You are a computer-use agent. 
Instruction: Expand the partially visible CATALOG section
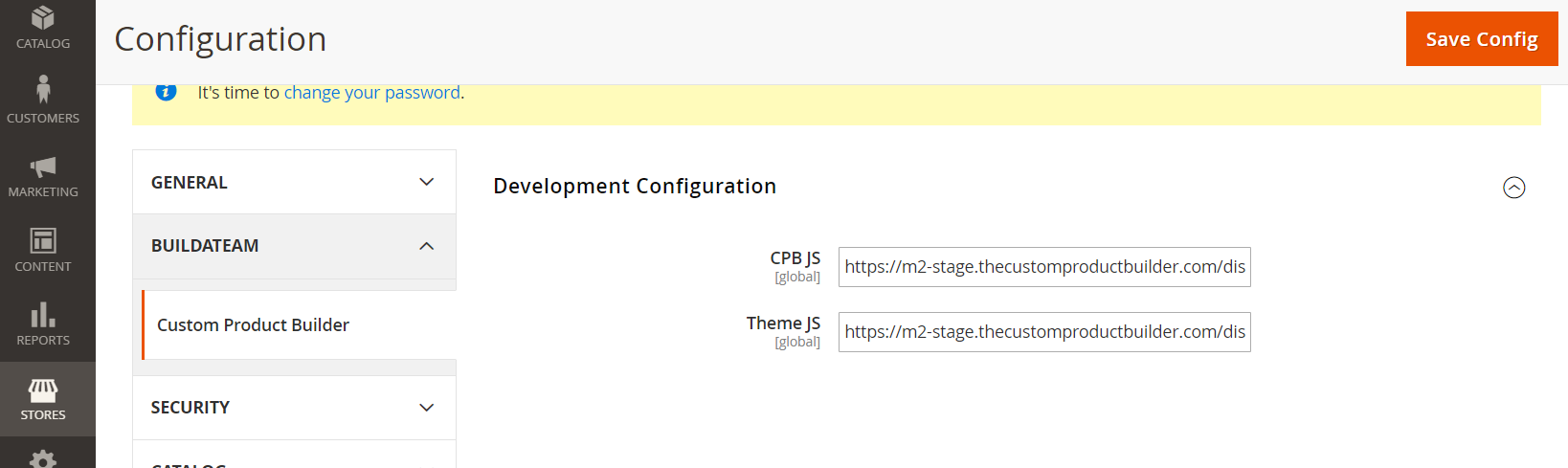pos(294,457)
